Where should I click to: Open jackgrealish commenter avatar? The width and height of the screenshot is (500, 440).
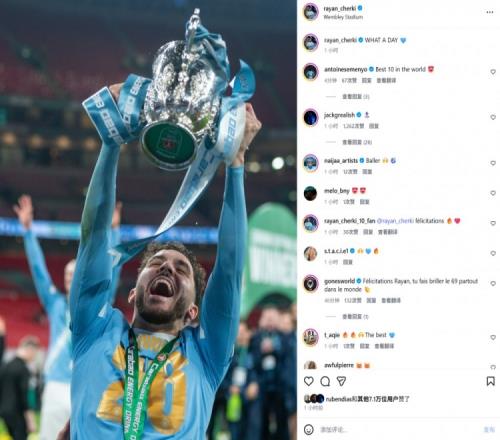pos(311,117)
